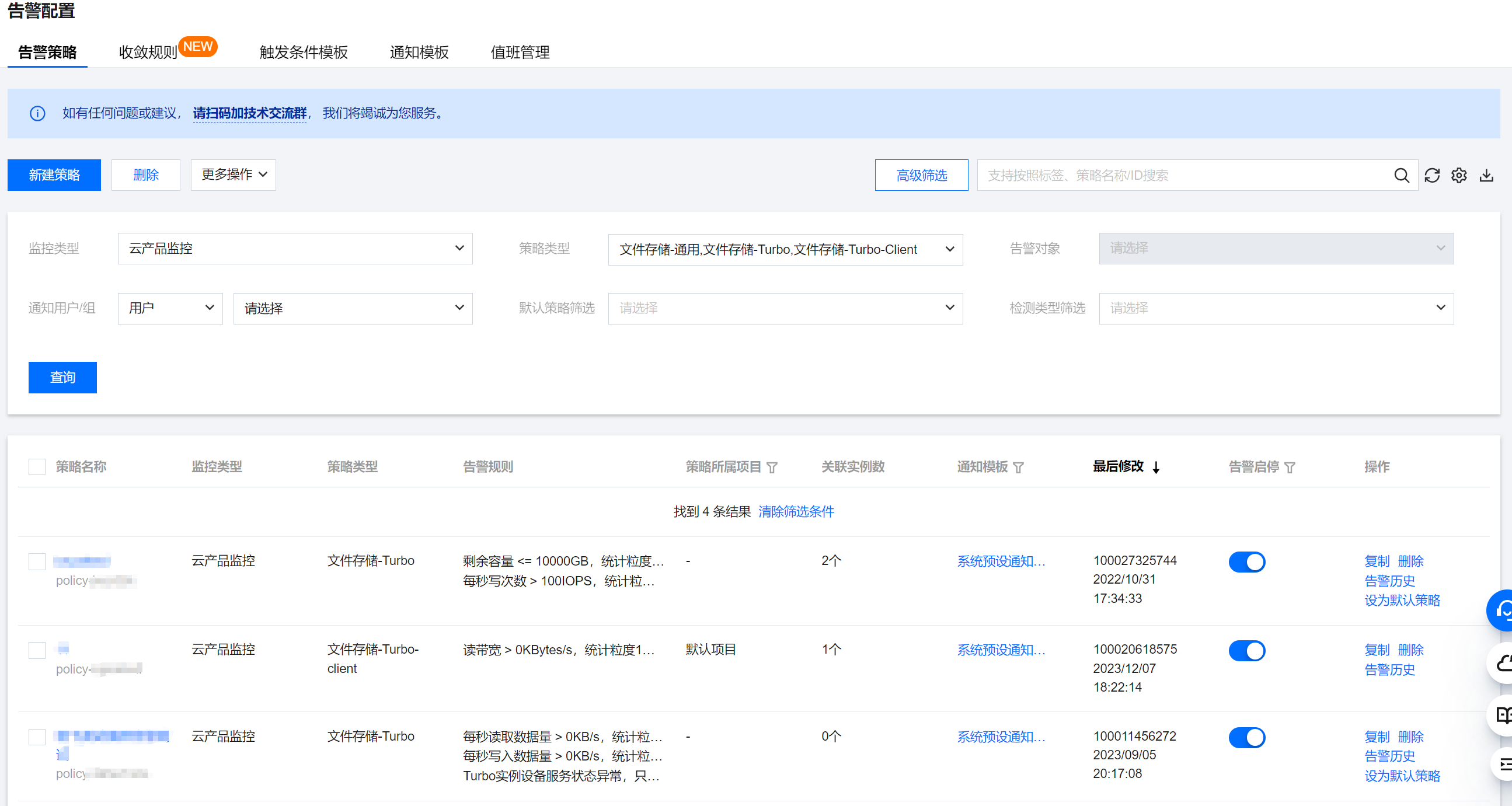Click 告警启停 column filter icon
The image size is (1512, 806).
pyautogui.click(x=1290, y=467)
